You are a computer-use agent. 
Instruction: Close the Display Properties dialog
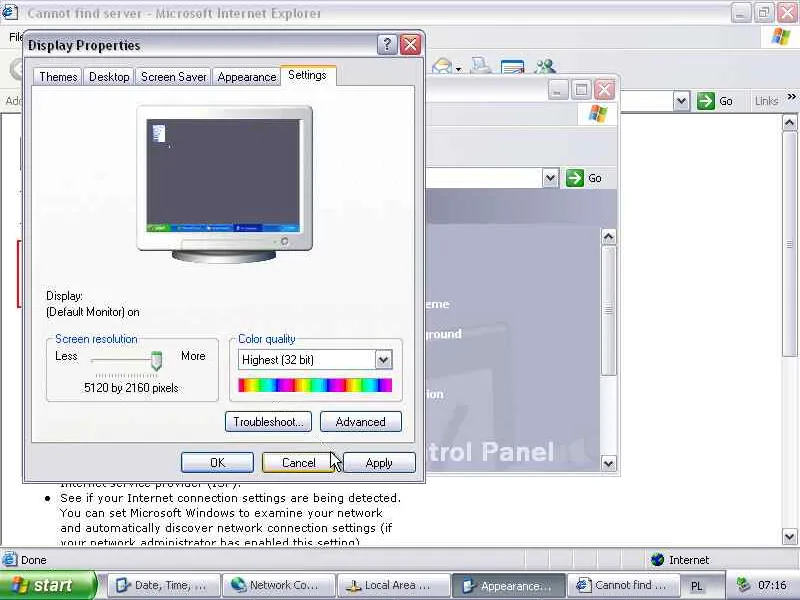click(410, 45)
